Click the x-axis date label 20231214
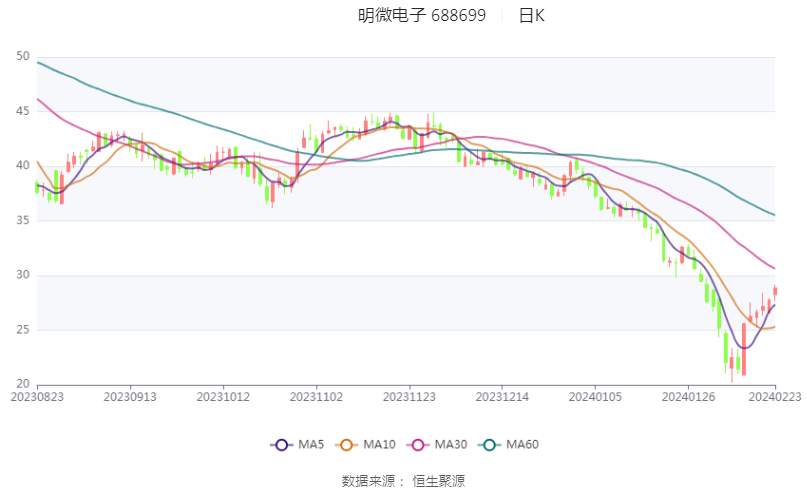 point(502,397)
